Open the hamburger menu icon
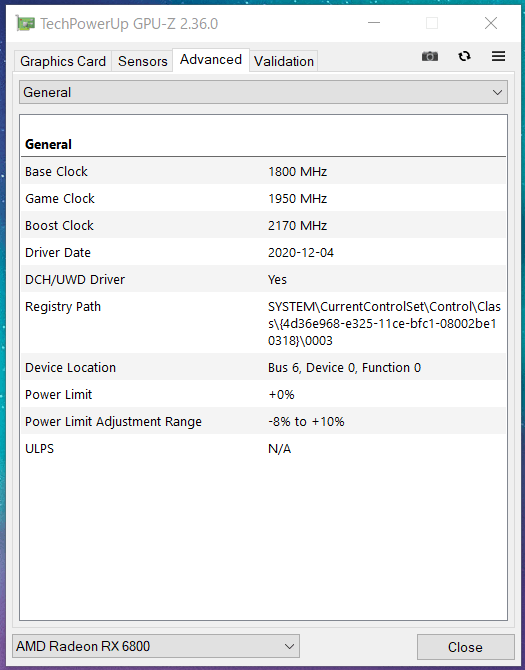Image resolution: width=525 pixels, height=670 pixels. point(498,56)
